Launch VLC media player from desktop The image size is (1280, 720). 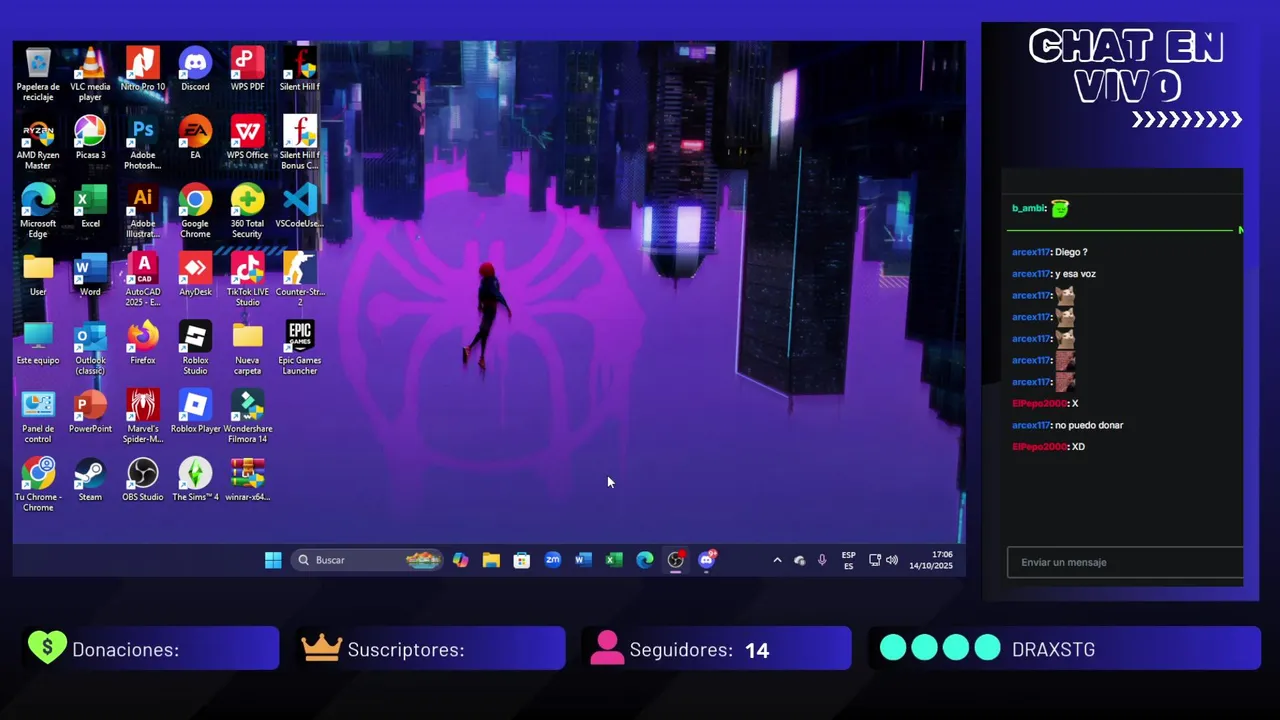(x=90, y=74)
